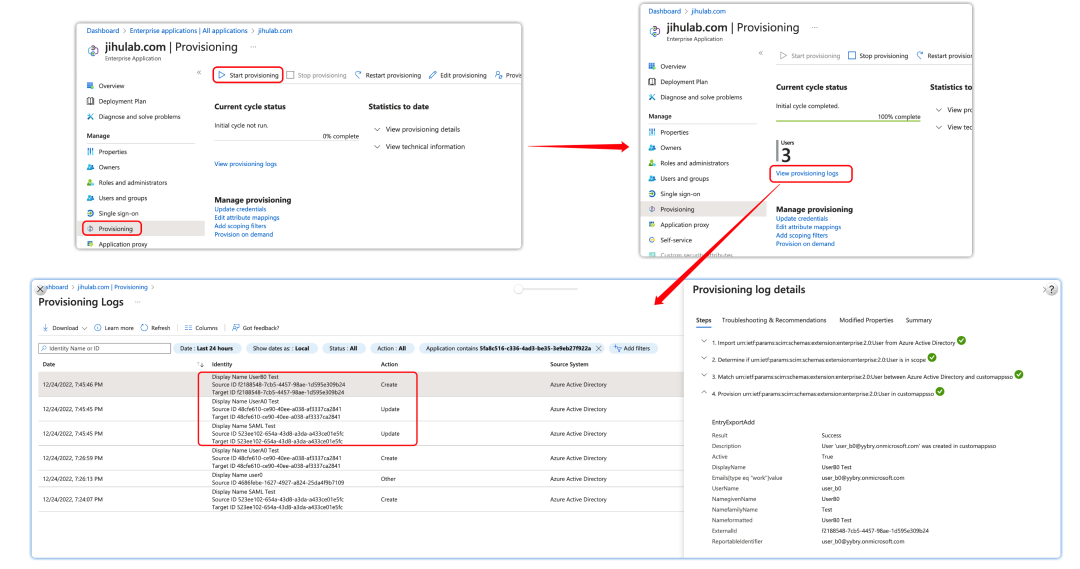Viewport: 1080px width, 569px height.
Task: Click the Edit provisioning pencil icon
Action: tap(433, 75)
